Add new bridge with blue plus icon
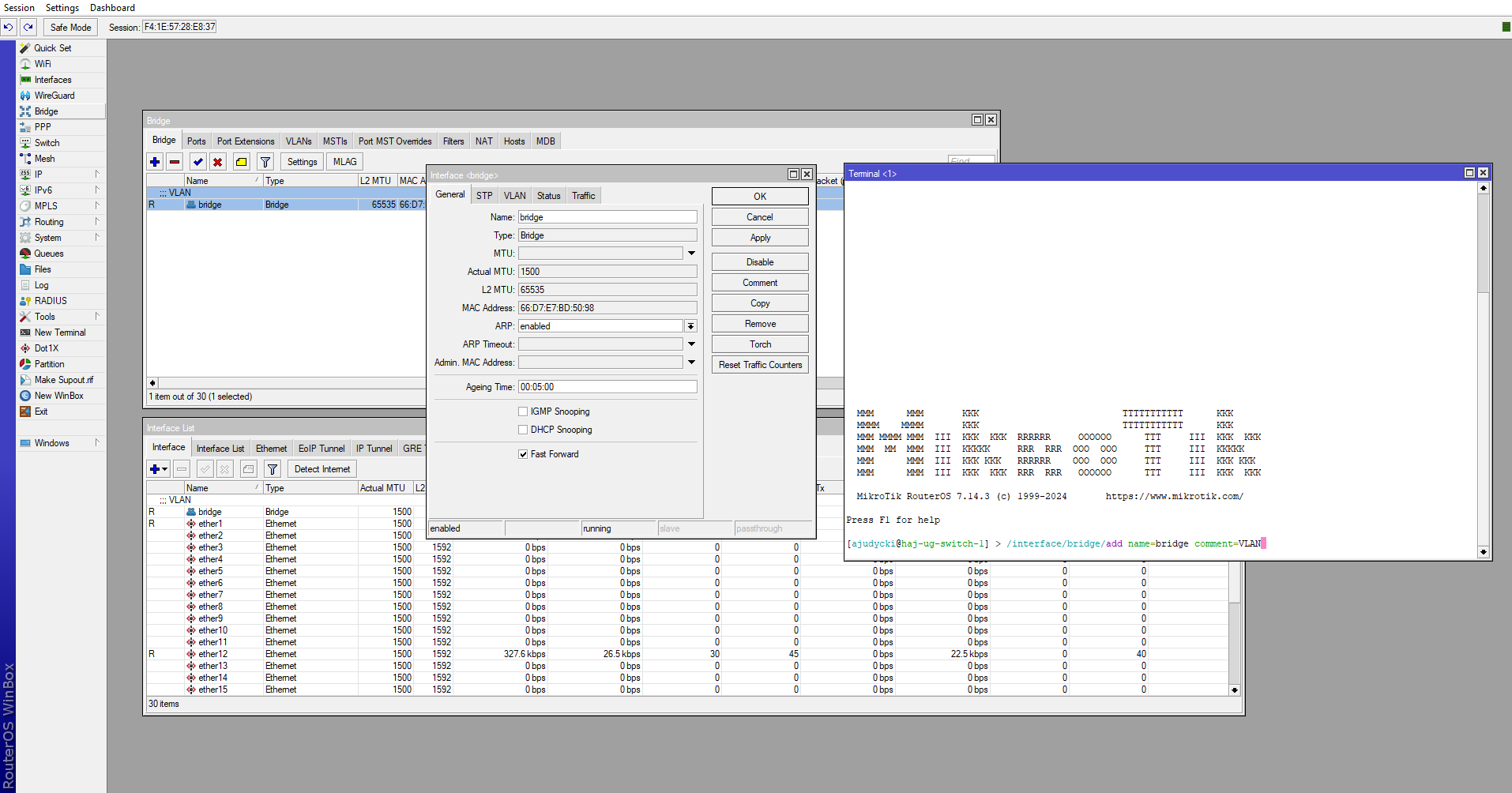Screen dimensions: 1512x793 coord(155,162)
